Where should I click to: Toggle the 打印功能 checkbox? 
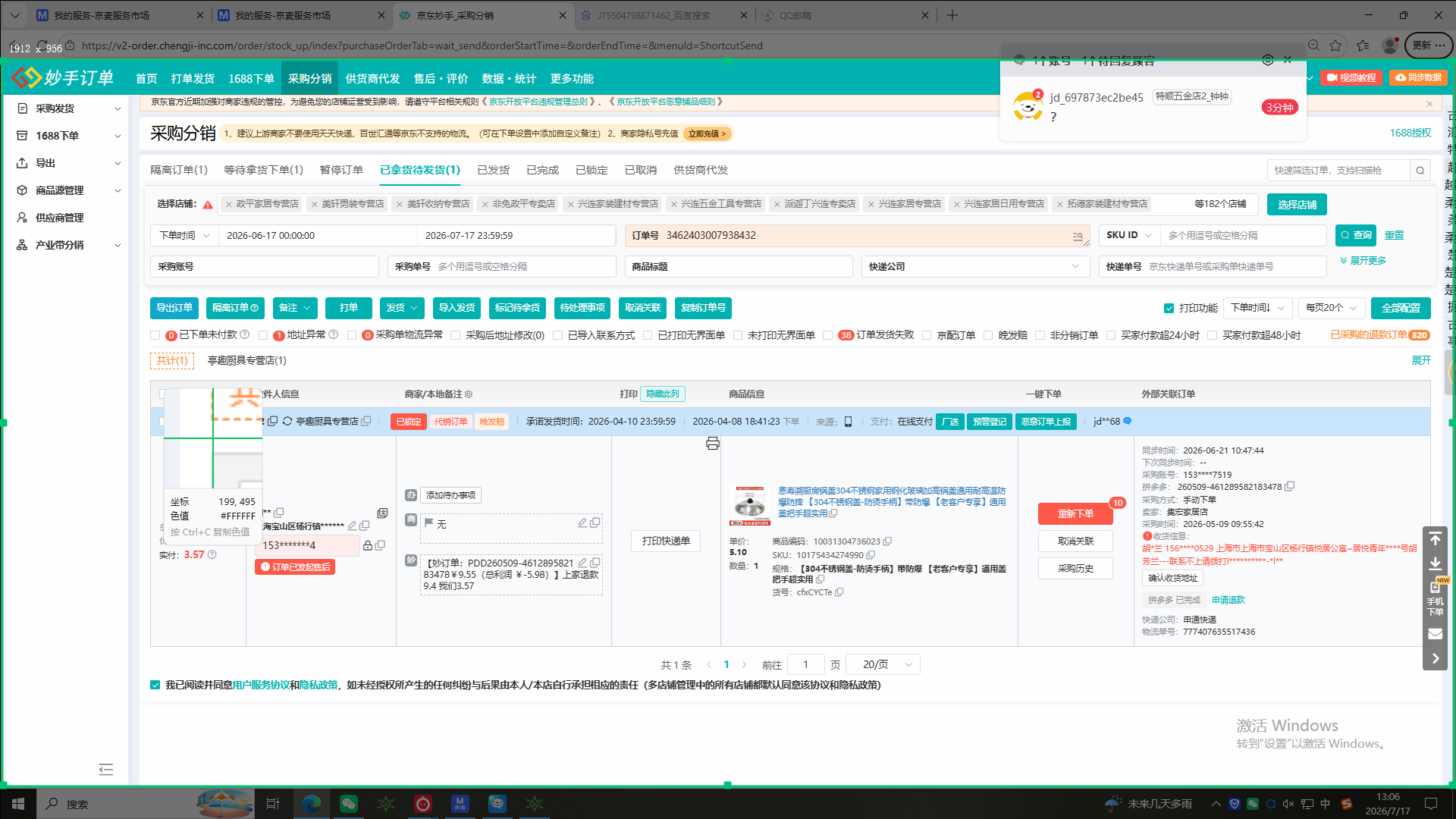click(x=1169, y=308)
